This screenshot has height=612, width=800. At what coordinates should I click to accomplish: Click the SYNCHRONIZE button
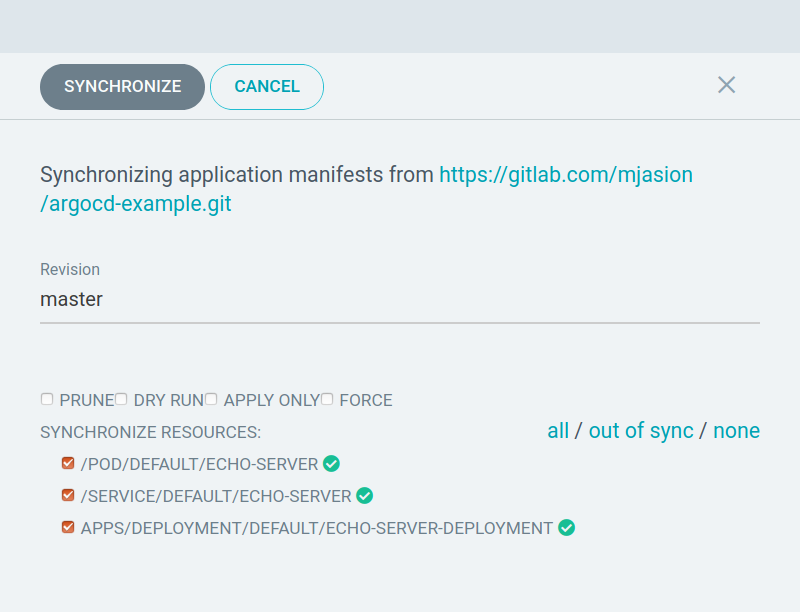(122, 86)
